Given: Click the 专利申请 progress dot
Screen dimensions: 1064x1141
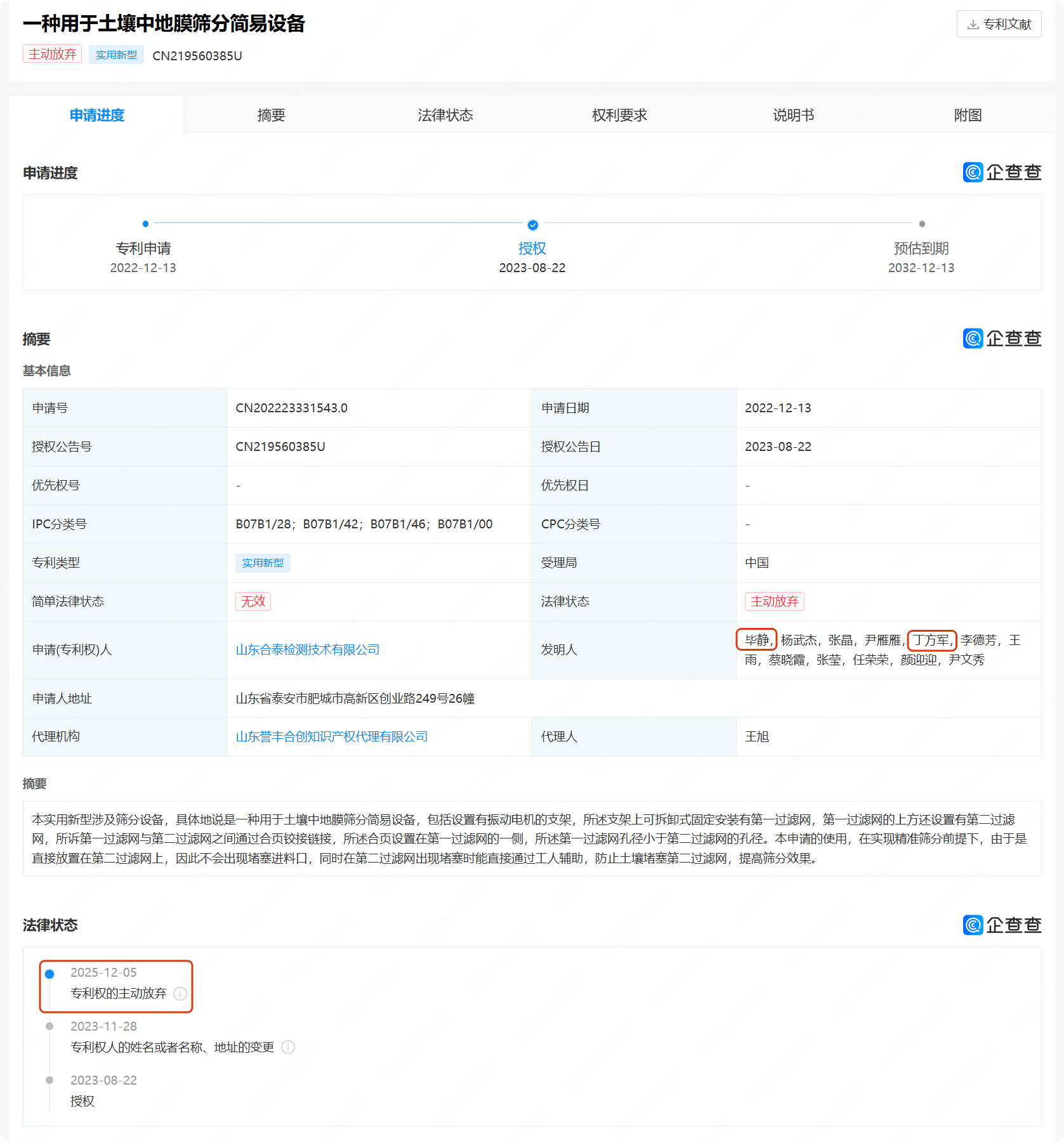Looking at the screenshot, I should click(145, 224).
